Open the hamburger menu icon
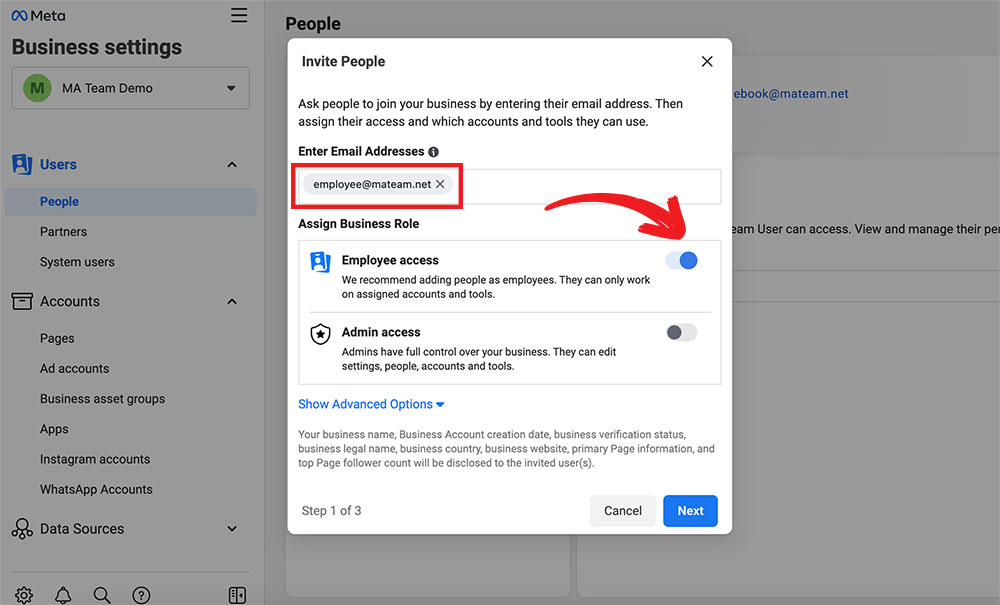Image resolution: width=1000 pixels, height=605 pixels. coord(239,16)
